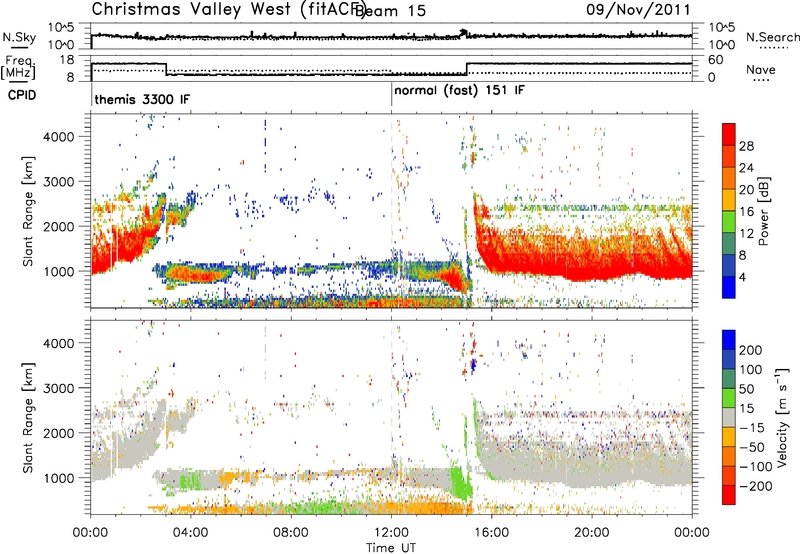
Task: Click the 20:00 time tick label
Action: [592, 533]
